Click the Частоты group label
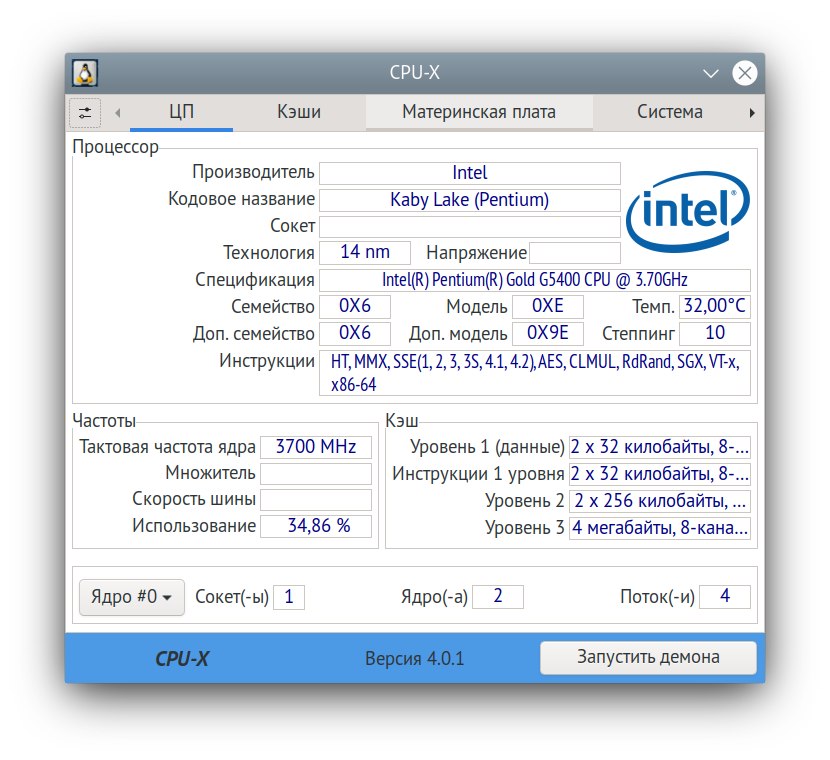This screenshot has width=830, height=760. [104, 421]
